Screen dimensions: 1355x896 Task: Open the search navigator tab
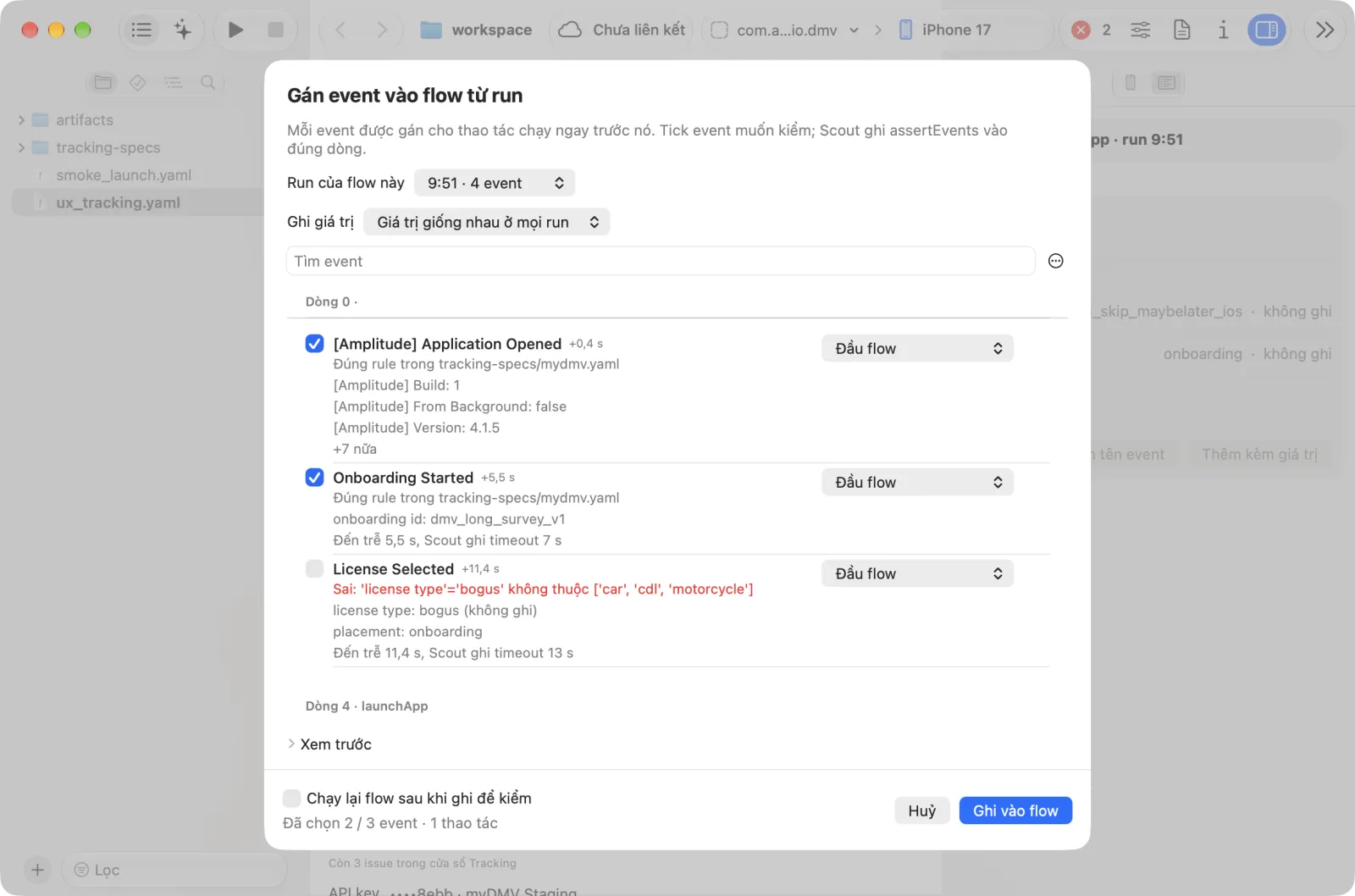tap(207, 82)
